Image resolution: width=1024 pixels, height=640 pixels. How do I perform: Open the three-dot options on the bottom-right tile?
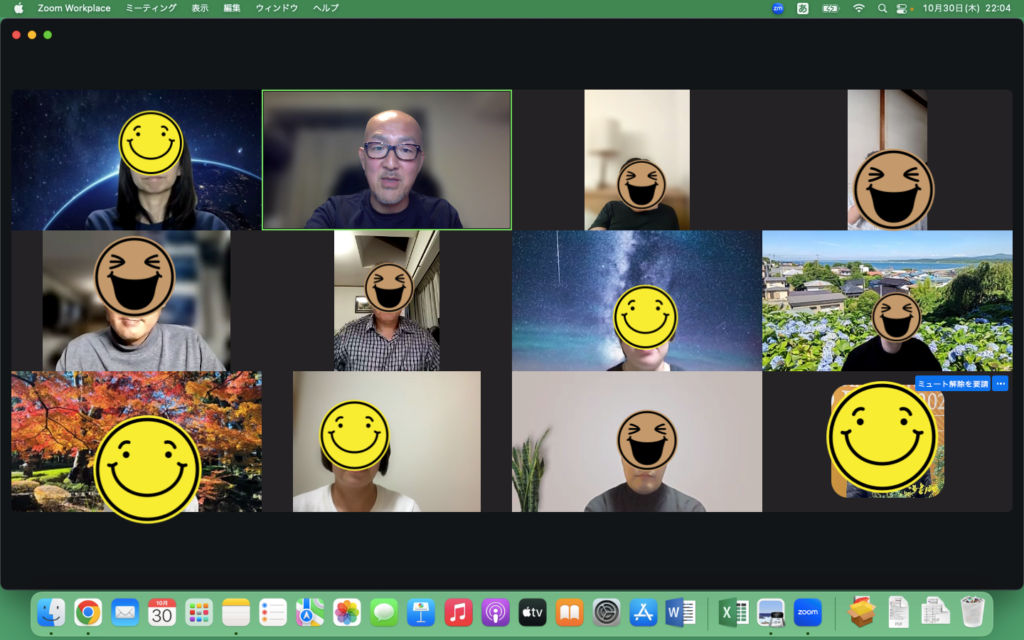click(1000, 384)
